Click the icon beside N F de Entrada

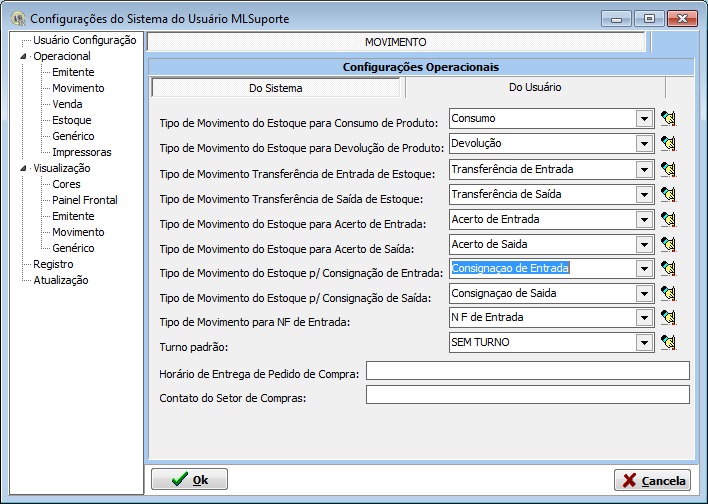pyautogui.click(x=668, y=318)
